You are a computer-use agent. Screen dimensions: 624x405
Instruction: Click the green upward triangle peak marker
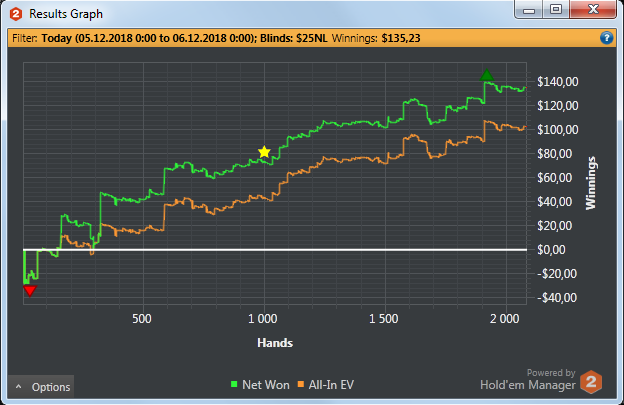tap(487, 75)
